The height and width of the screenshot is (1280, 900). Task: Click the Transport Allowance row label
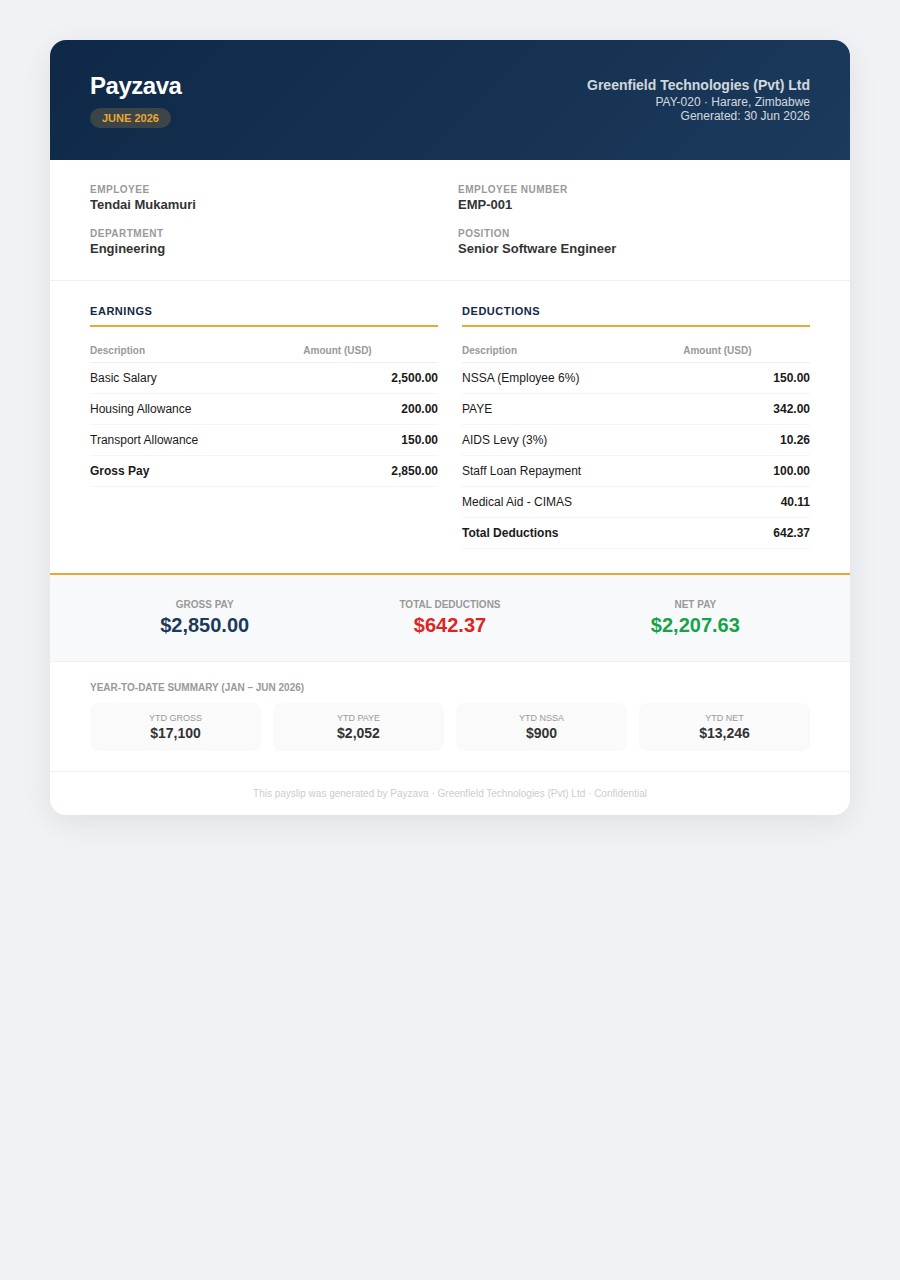coord(144,440)
